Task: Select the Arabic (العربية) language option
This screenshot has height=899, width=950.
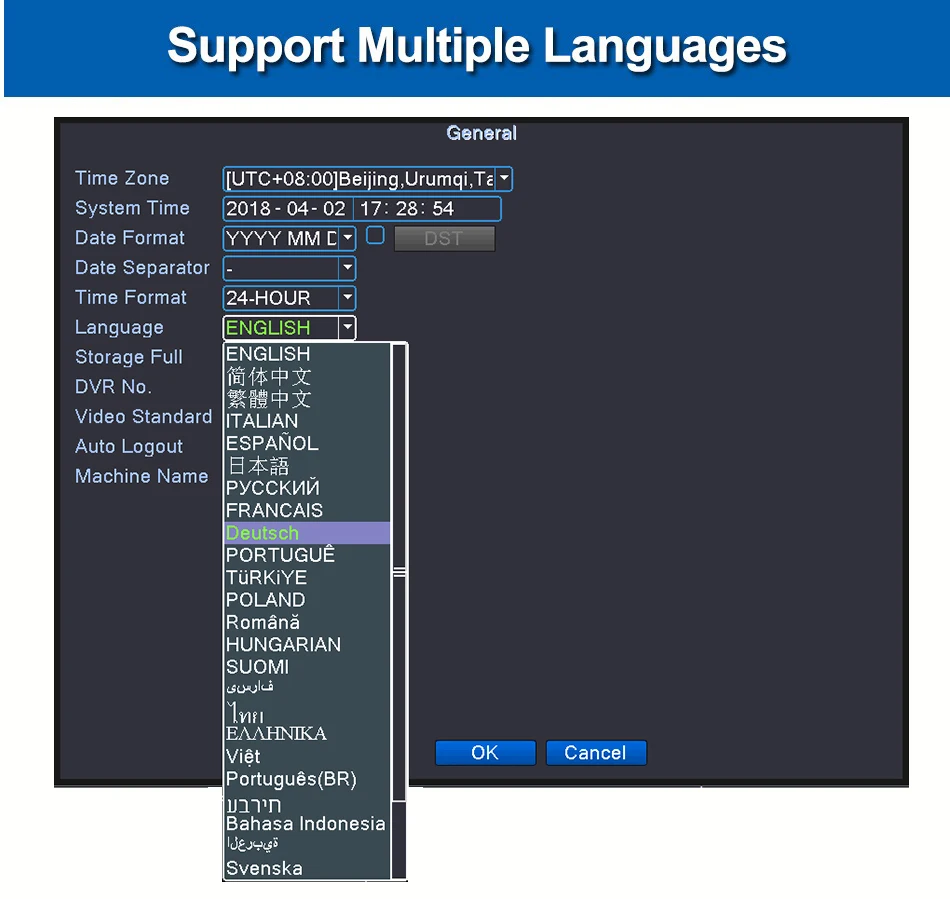Action: [x=307, y=843]
